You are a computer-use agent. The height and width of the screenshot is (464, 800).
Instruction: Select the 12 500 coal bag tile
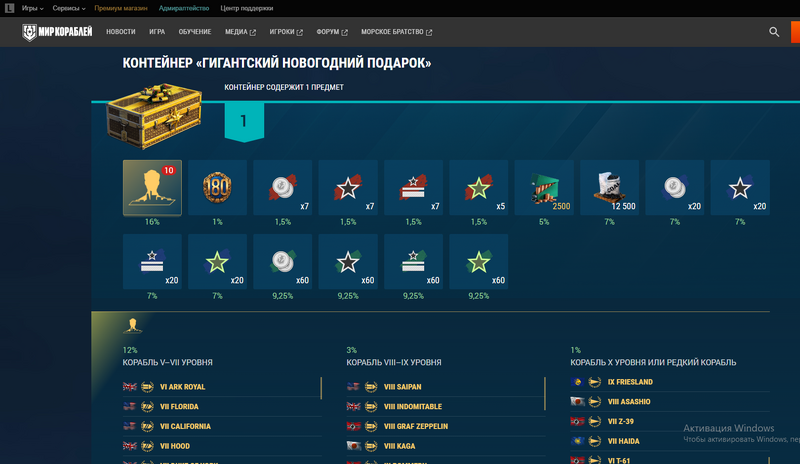(609, 188)
